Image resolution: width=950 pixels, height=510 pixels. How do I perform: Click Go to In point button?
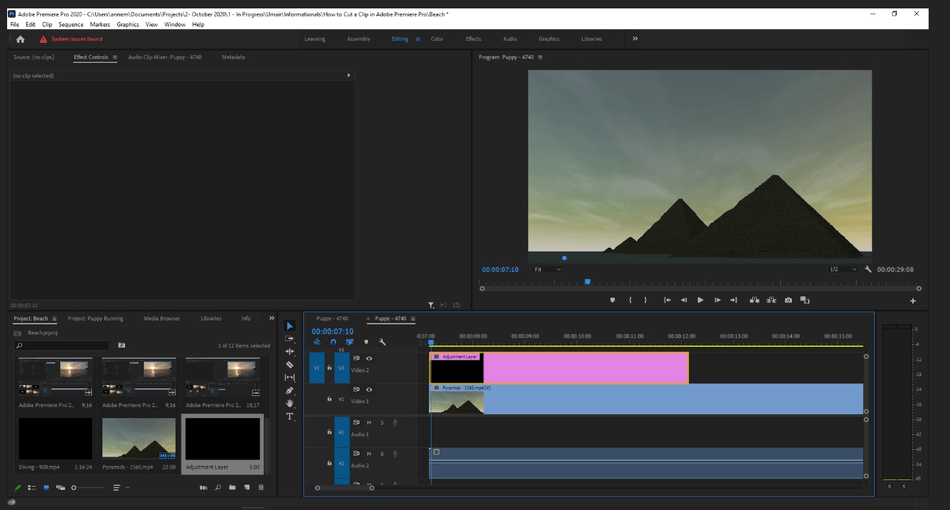[667, 300]
